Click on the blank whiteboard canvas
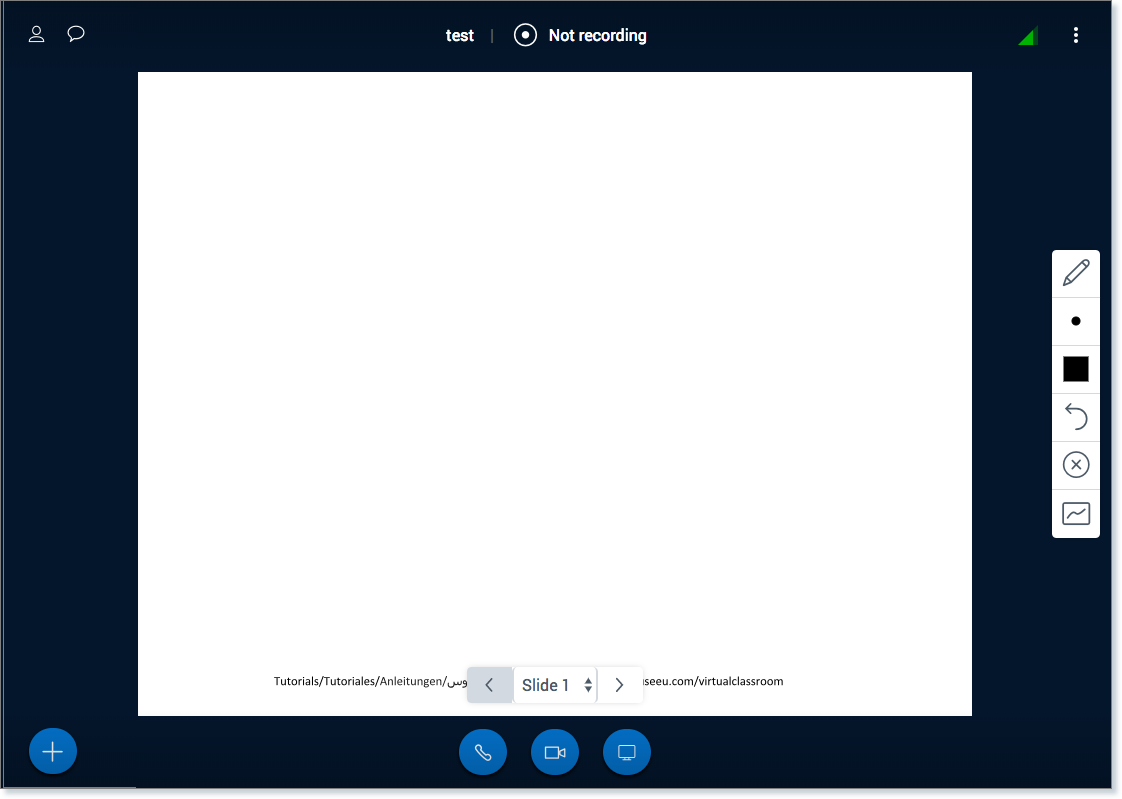Image resolution: width=1122 pixels, height=799 pixels. coord(554,390)
